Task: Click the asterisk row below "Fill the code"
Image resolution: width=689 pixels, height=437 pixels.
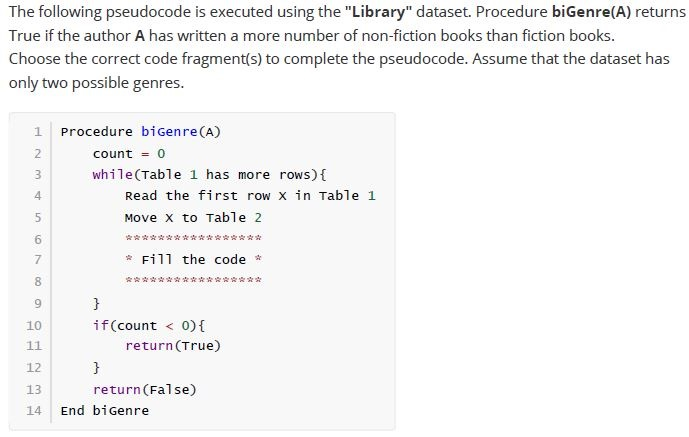Action: coord(193,280)
